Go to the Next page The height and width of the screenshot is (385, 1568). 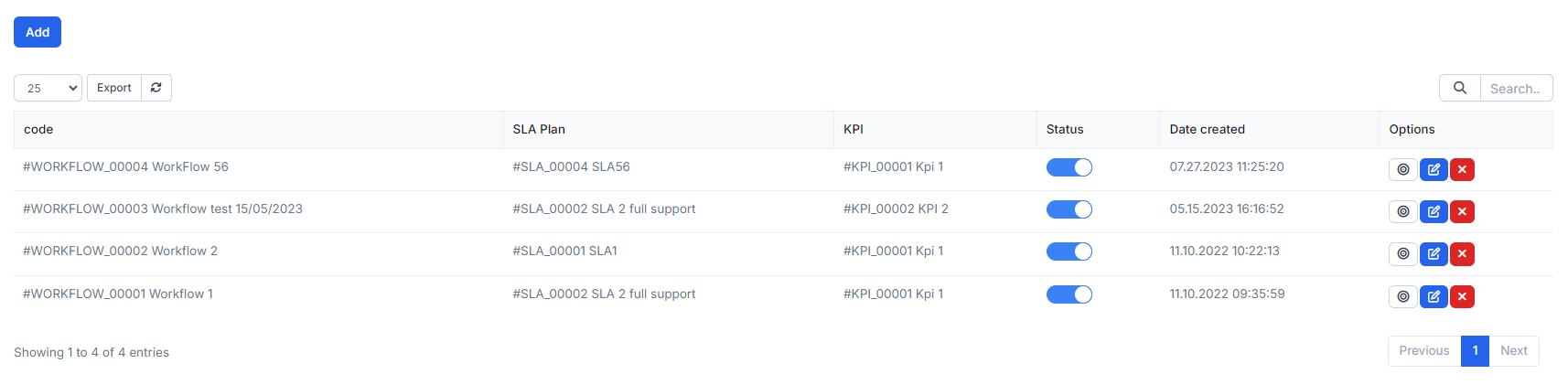click(x=1513, y=351)
